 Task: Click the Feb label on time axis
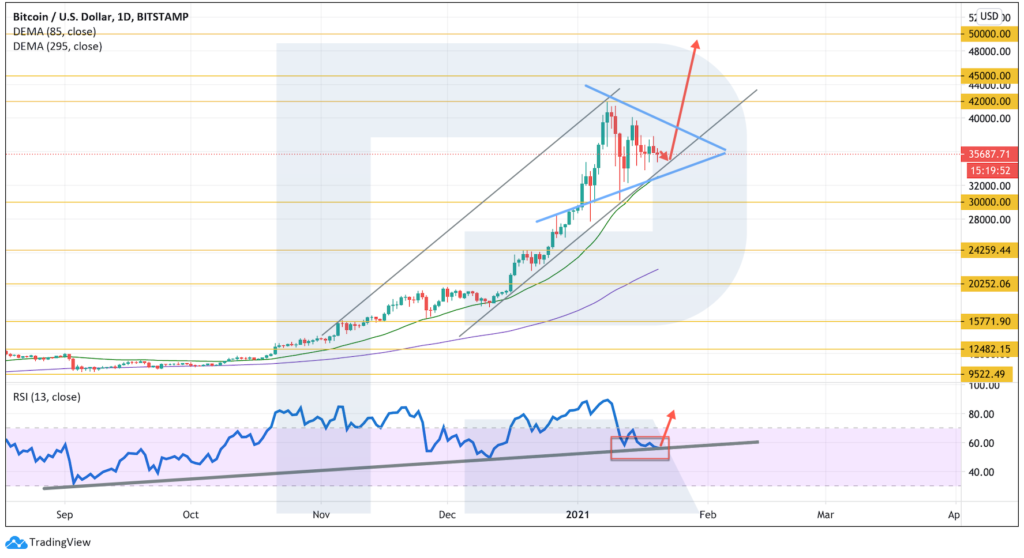[706, 515]
